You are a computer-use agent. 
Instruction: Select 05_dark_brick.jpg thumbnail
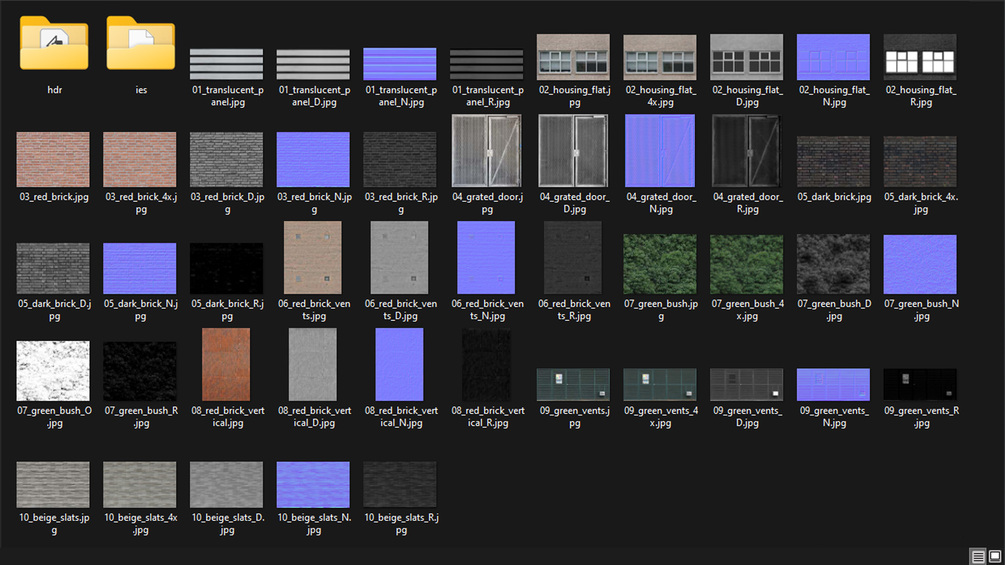point(833,161)
